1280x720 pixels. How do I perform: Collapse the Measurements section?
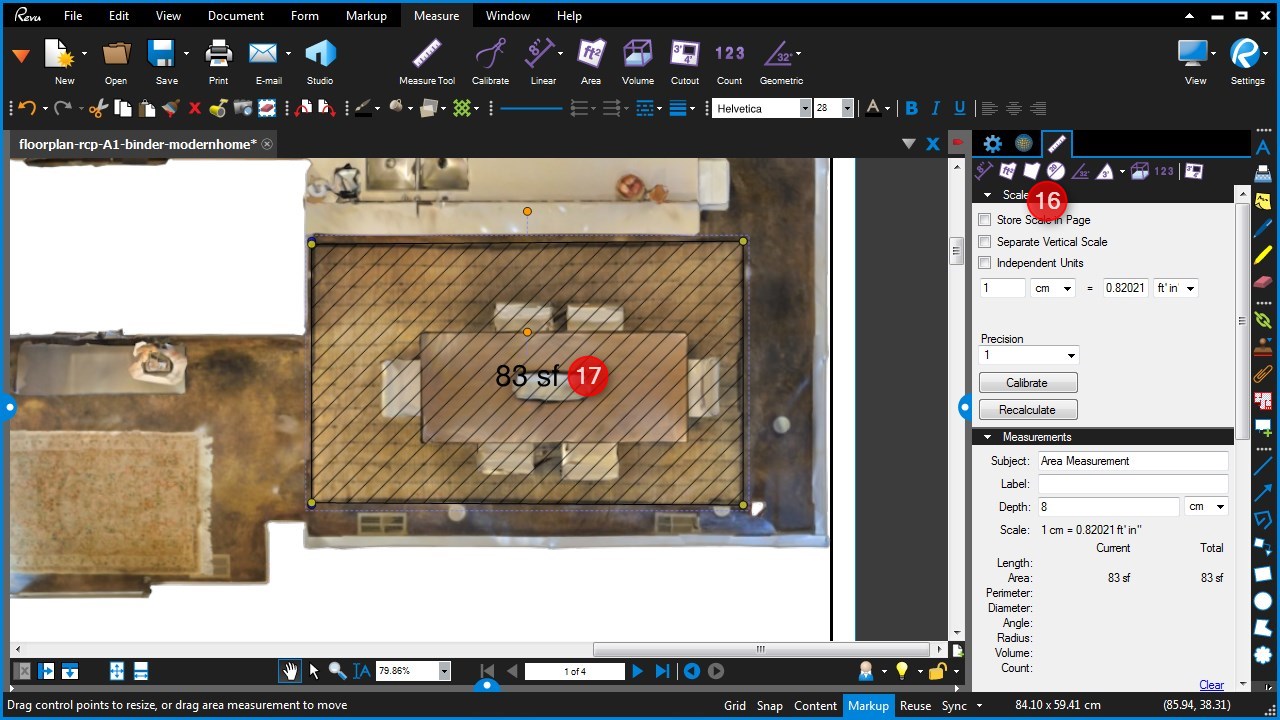tap(988, 437)
